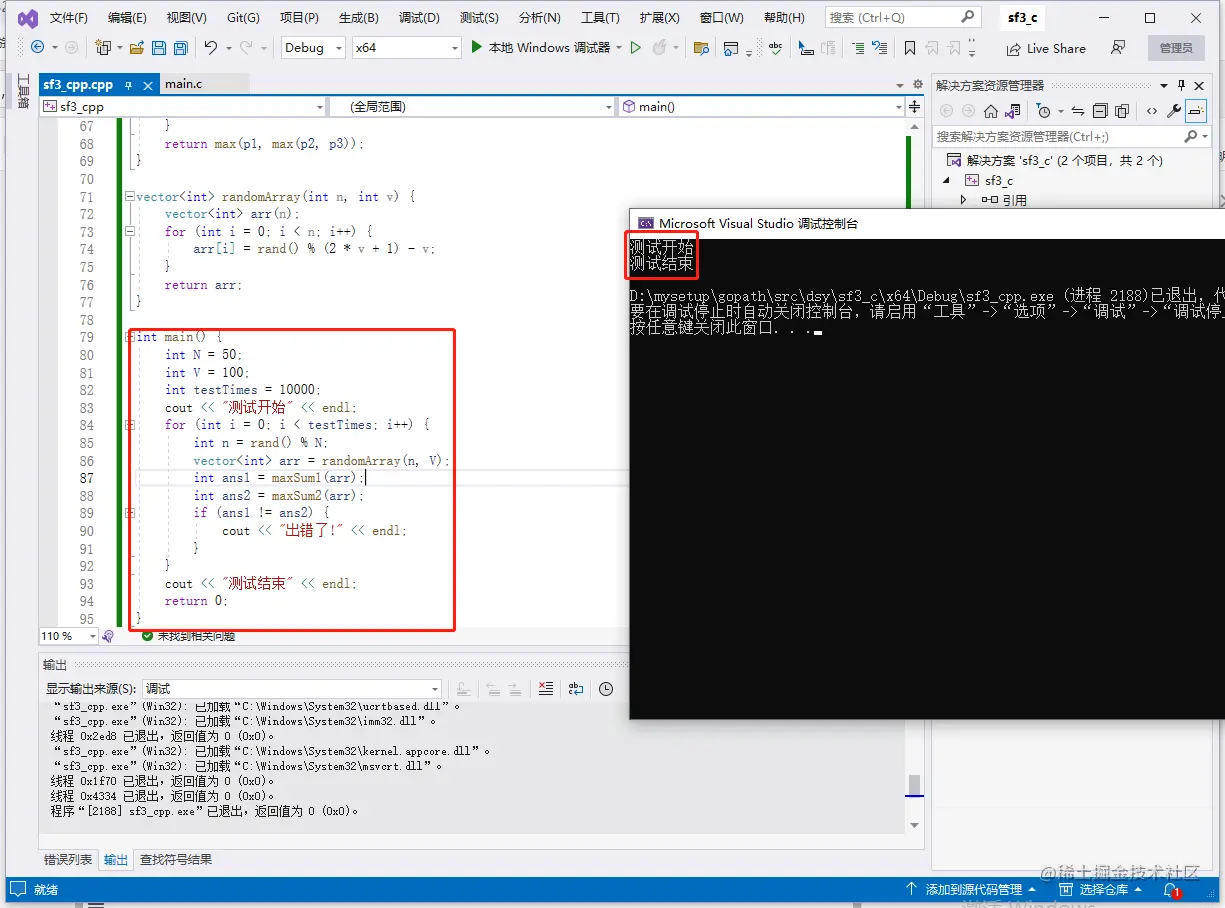Open the 编辑(E) menu

127,18
